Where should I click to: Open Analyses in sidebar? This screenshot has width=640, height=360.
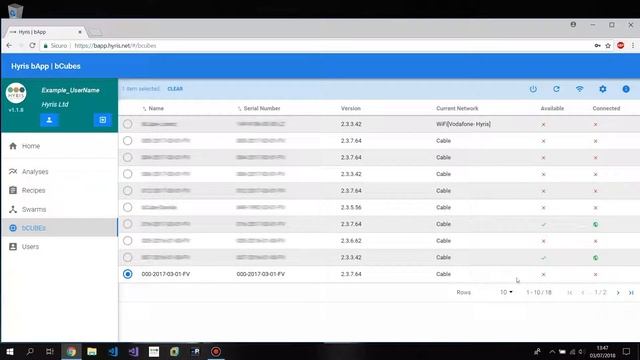[x=59, y=172]
